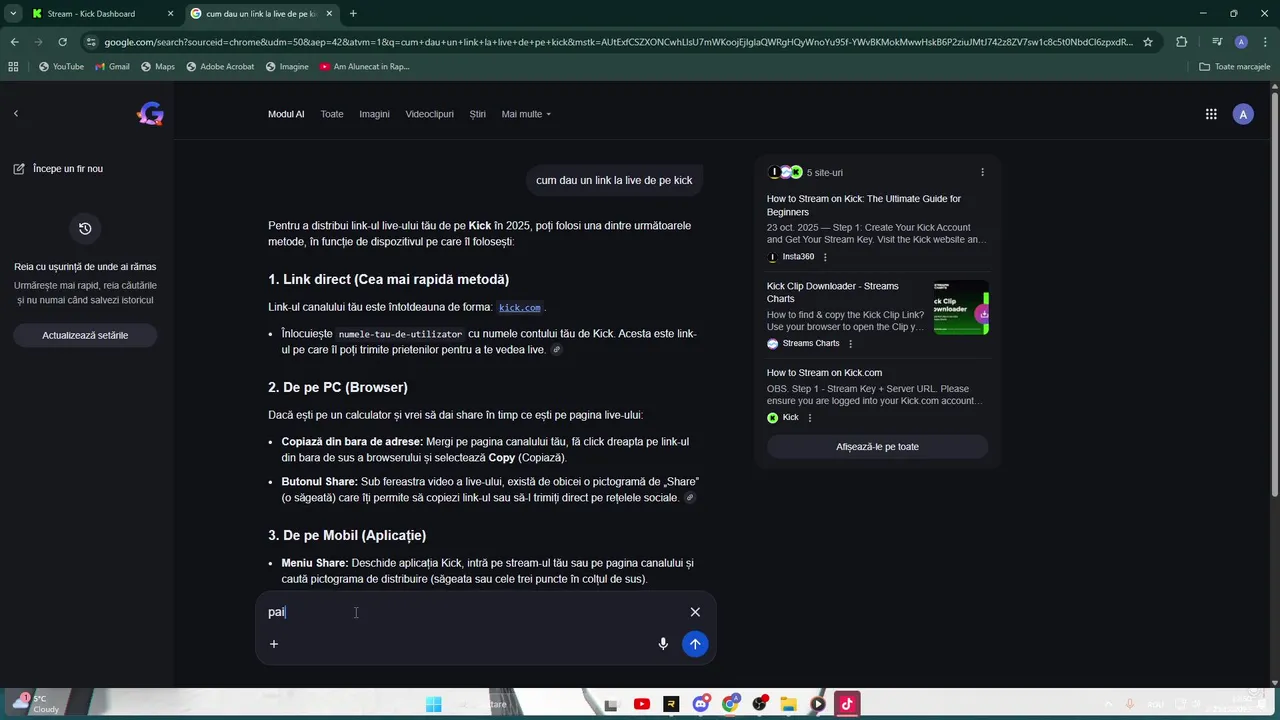1280x720 pixels.
Task: Select the Toate search tab
Action: (x=332, y=114)
